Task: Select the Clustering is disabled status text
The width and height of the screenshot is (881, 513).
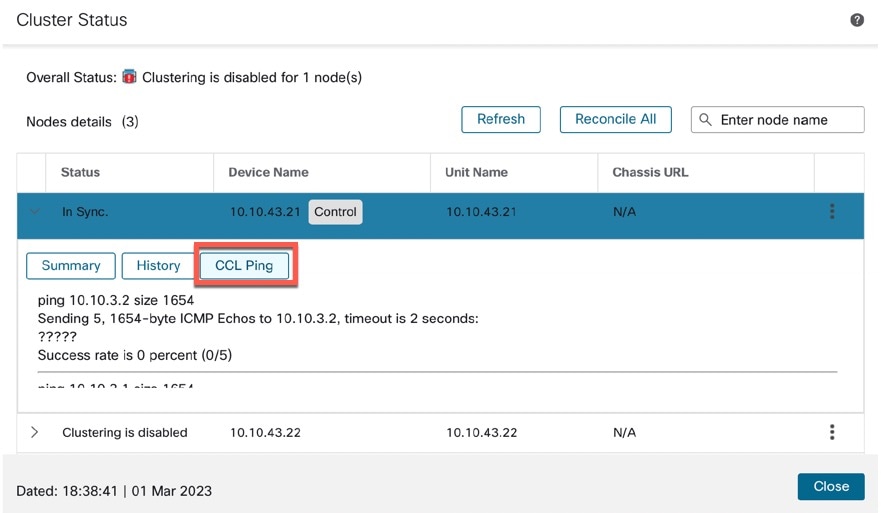Action: 125,432
